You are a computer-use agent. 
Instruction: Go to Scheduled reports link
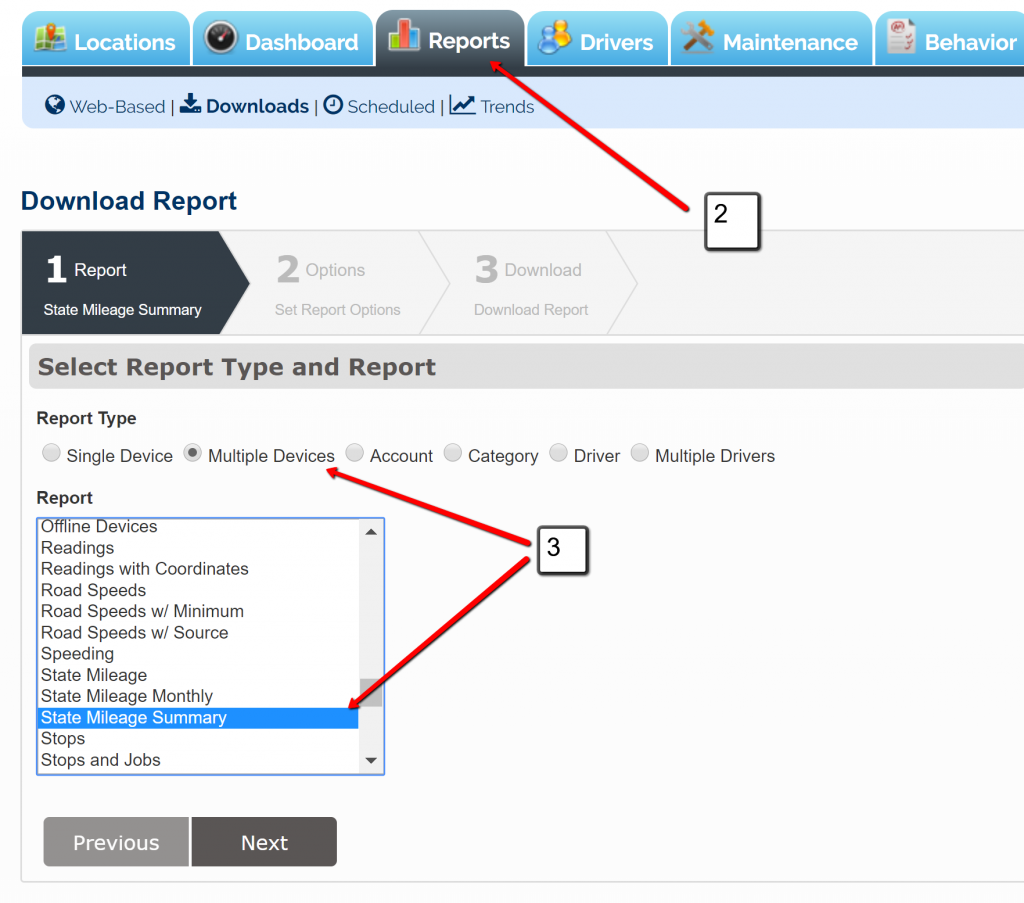(391, 106)
